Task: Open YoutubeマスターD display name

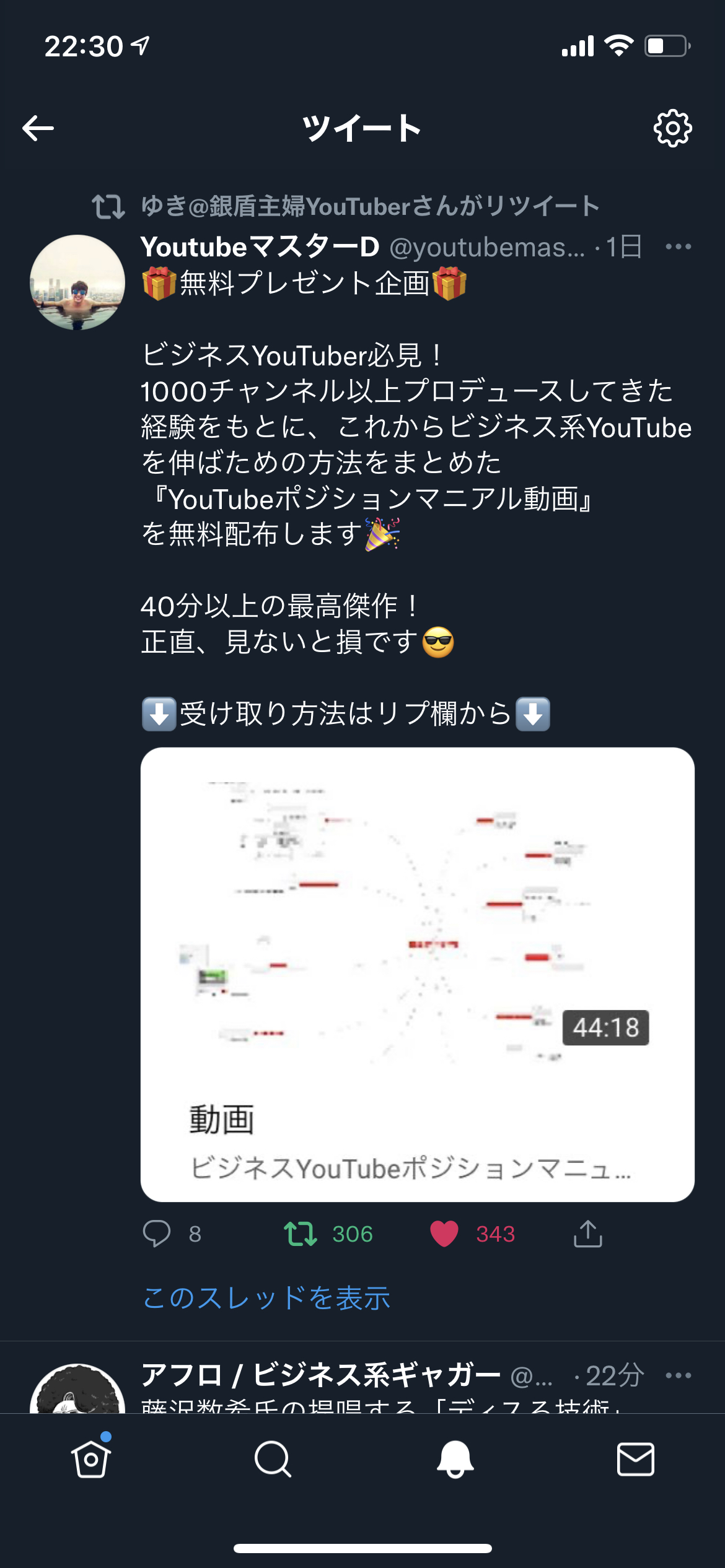Action: [x=260, y=246]
